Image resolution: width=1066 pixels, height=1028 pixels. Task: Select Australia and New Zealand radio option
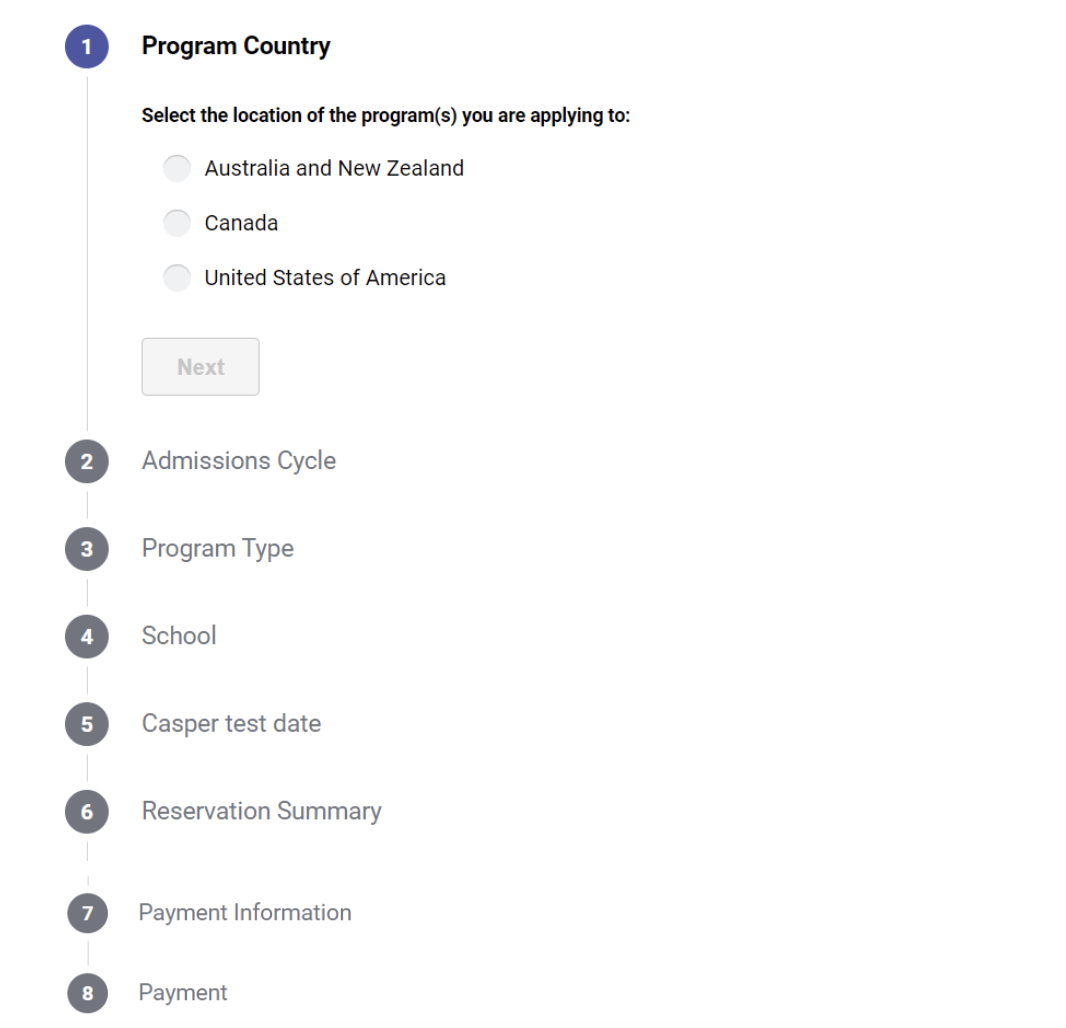tap(177, 168)
